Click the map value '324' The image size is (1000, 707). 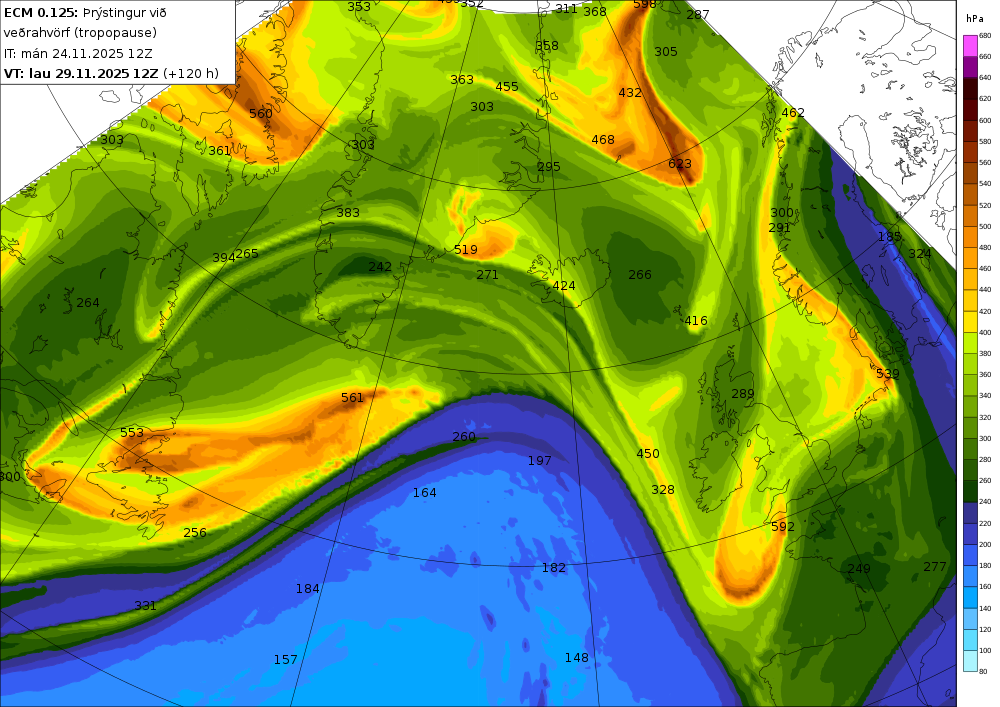(x=920, y=254)
